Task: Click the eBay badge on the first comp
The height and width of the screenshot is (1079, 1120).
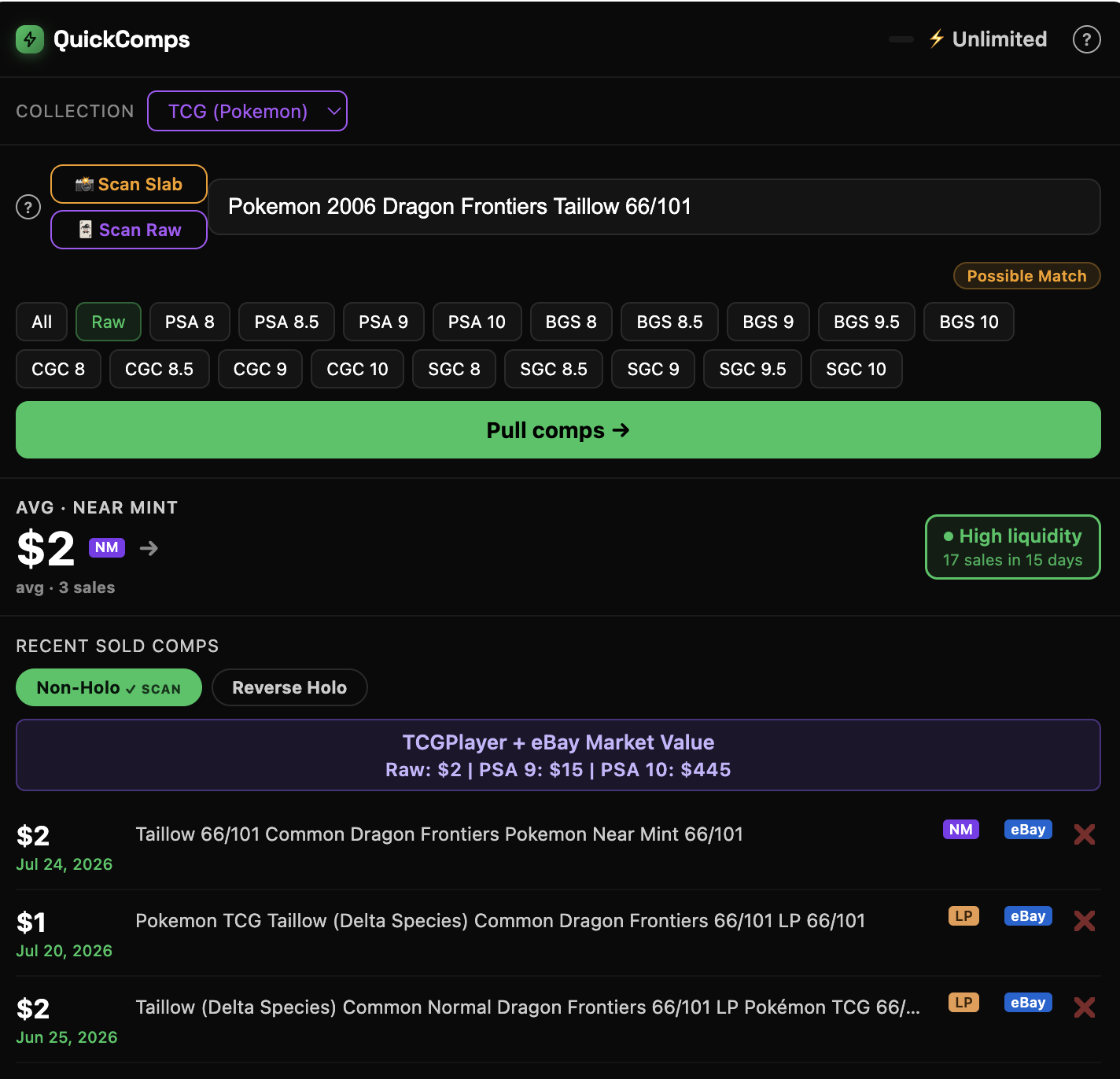Action: (1028, 830)
